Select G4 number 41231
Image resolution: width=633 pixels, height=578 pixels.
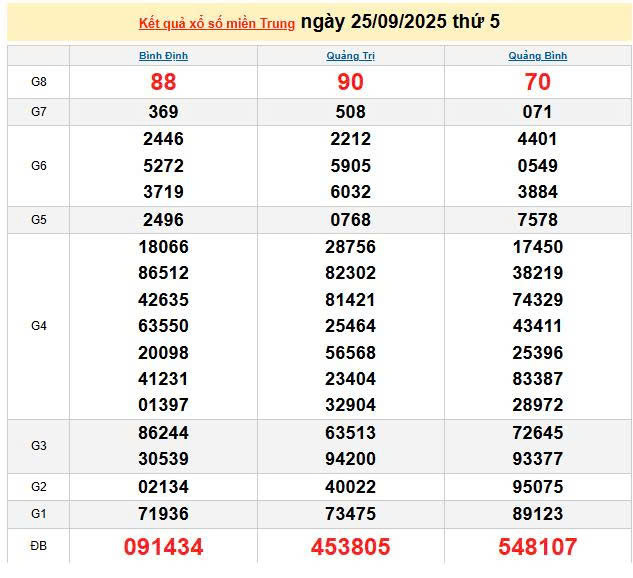click(163, 379)
